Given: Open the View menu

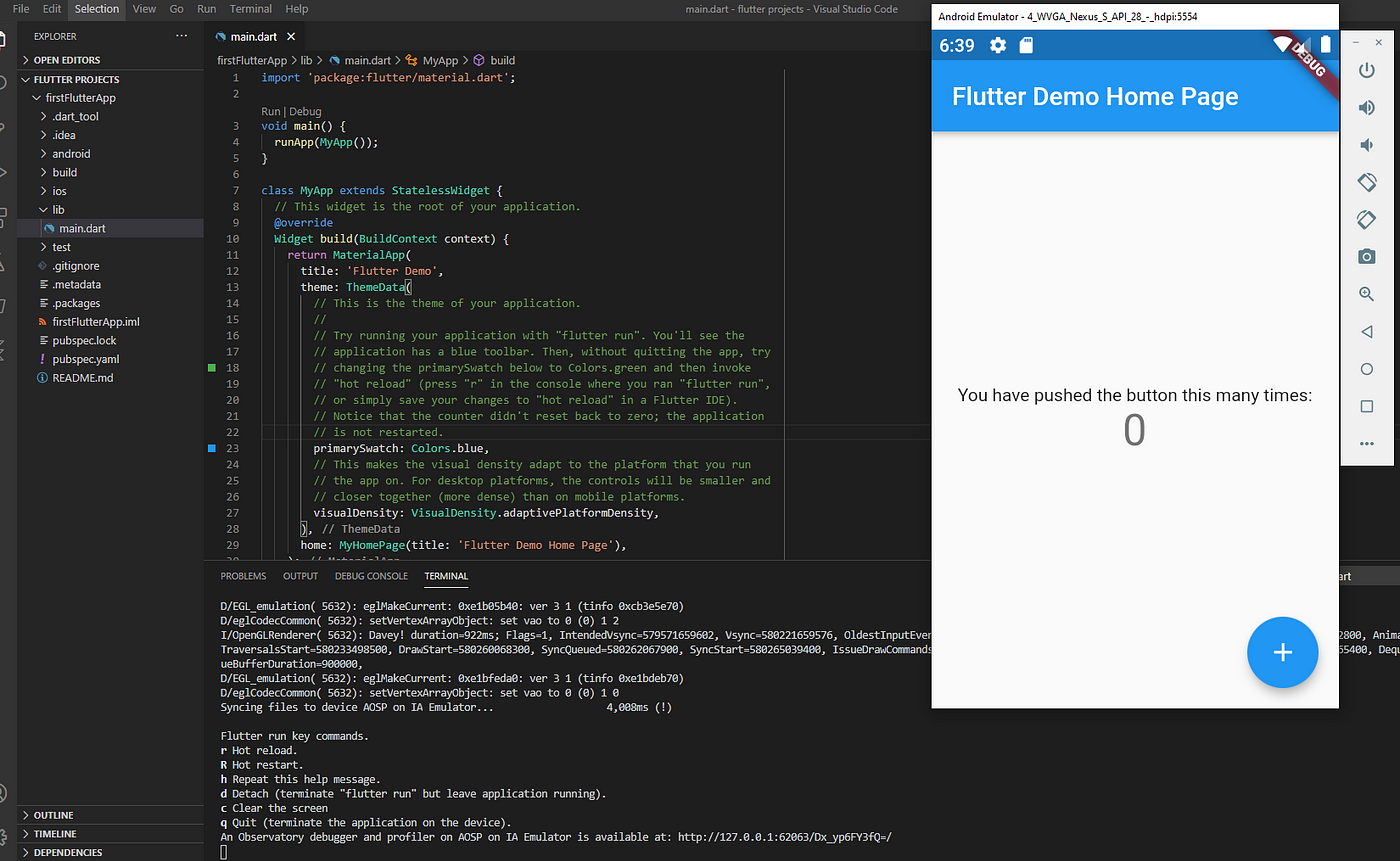Looking at the screenshot, I should pos(144,8).
